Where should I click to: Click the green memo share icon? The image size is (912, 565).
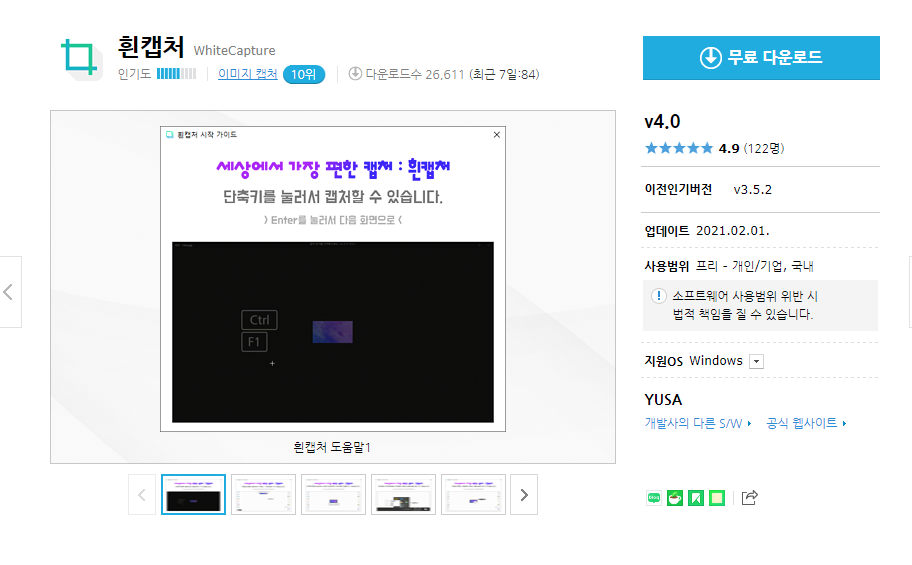point(717,498)
